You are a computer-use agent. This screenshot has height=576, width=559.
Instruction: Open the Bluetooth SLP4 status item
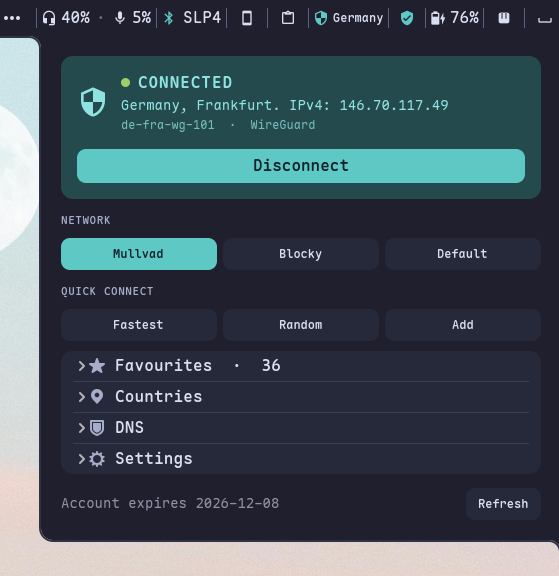pyautogui.click(x=192, y=18)
